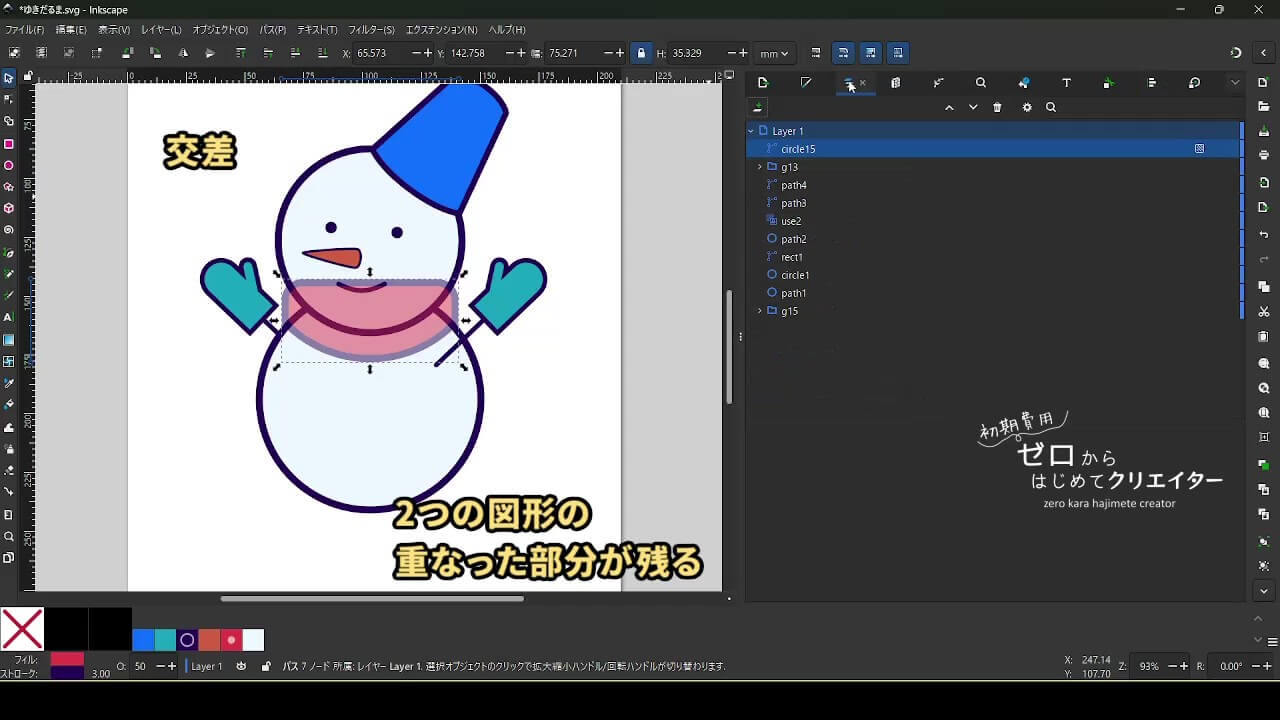Click the delete trash icon in Layers panel
This screenshot has height=720, width=1280.
[997, 108]
